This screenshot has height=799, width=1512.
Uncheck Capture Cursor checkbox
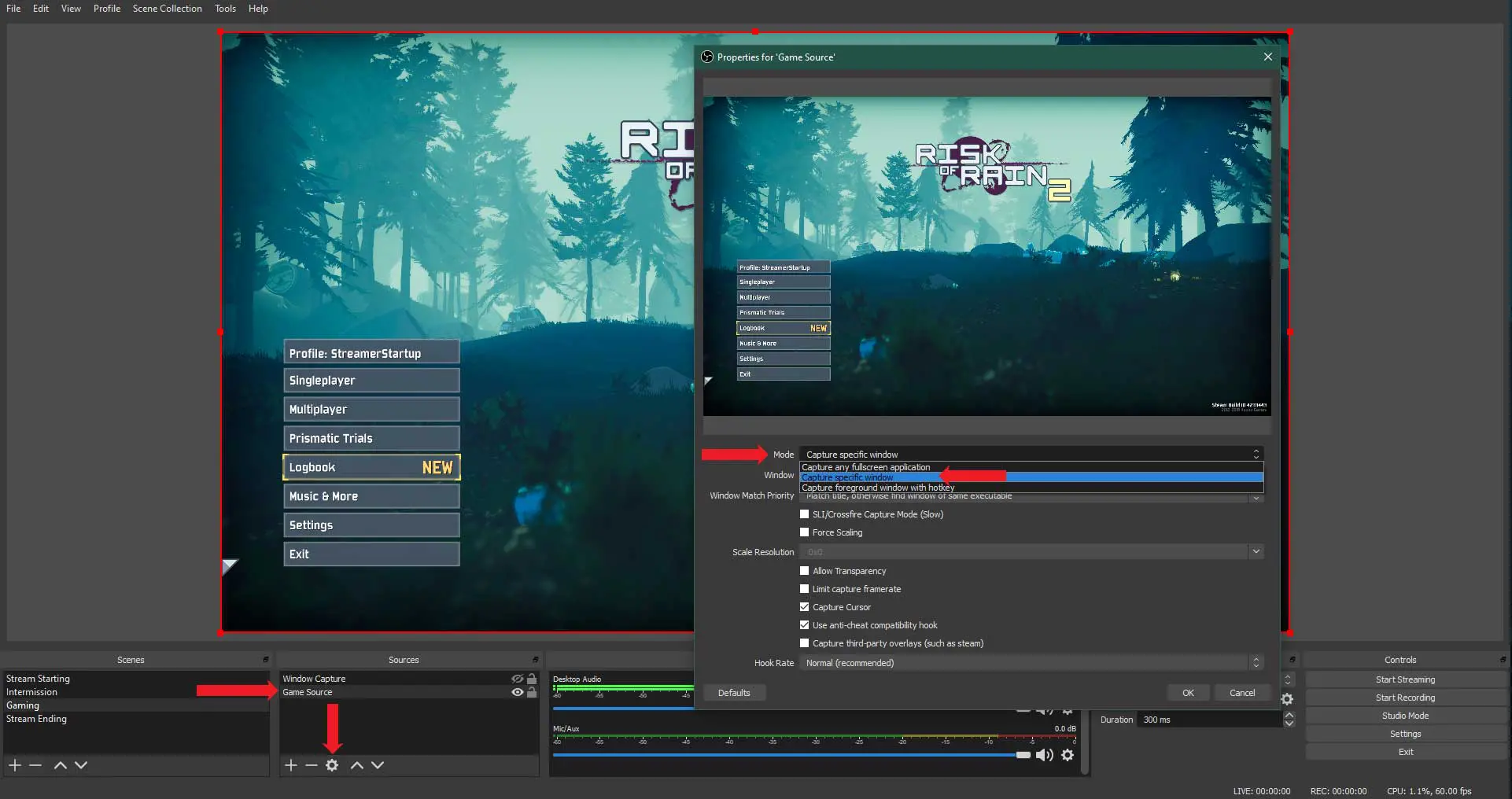[x=804, y=607]
